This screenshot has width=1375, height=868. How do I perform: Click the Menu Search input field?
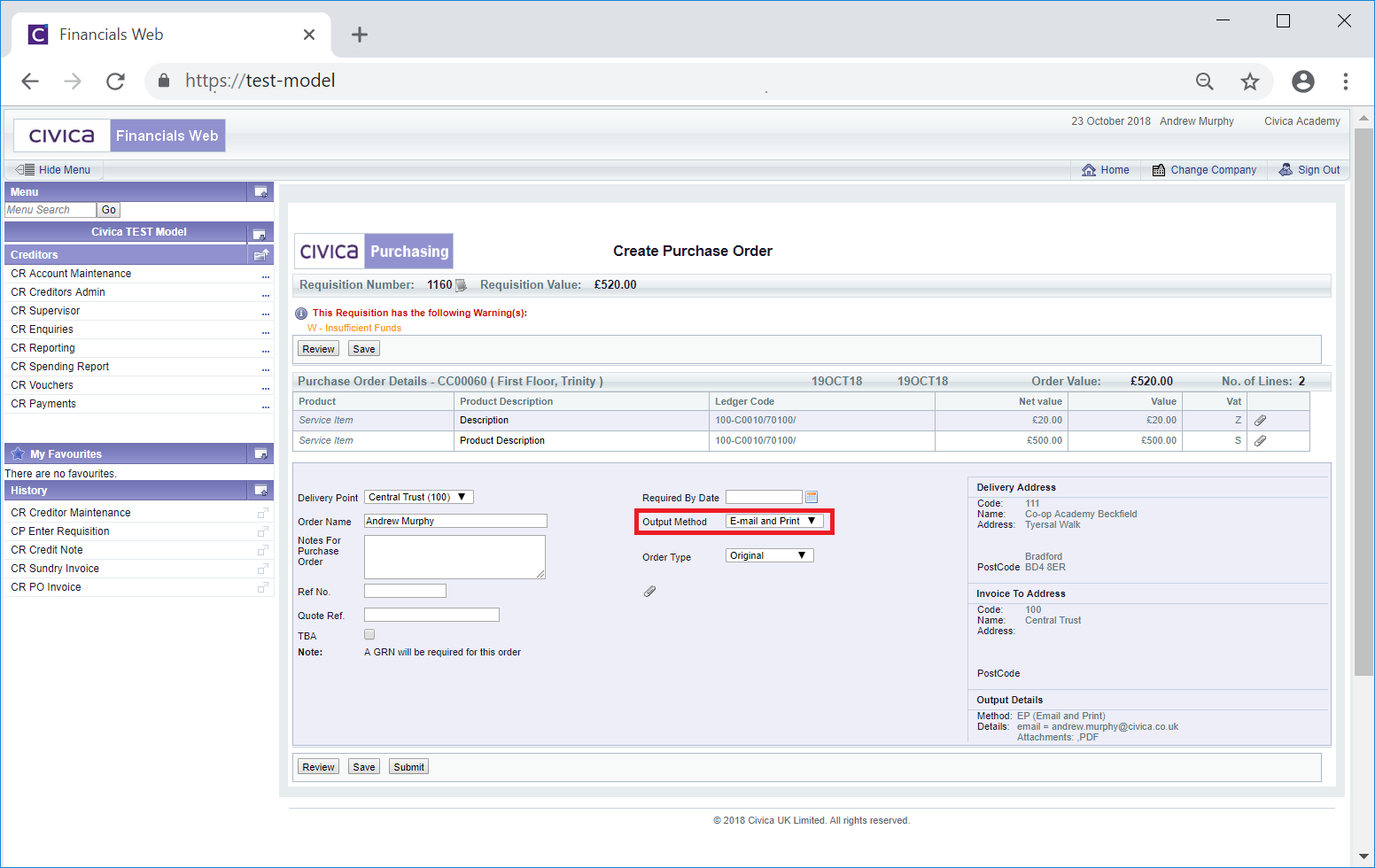(x=50, y=210)
